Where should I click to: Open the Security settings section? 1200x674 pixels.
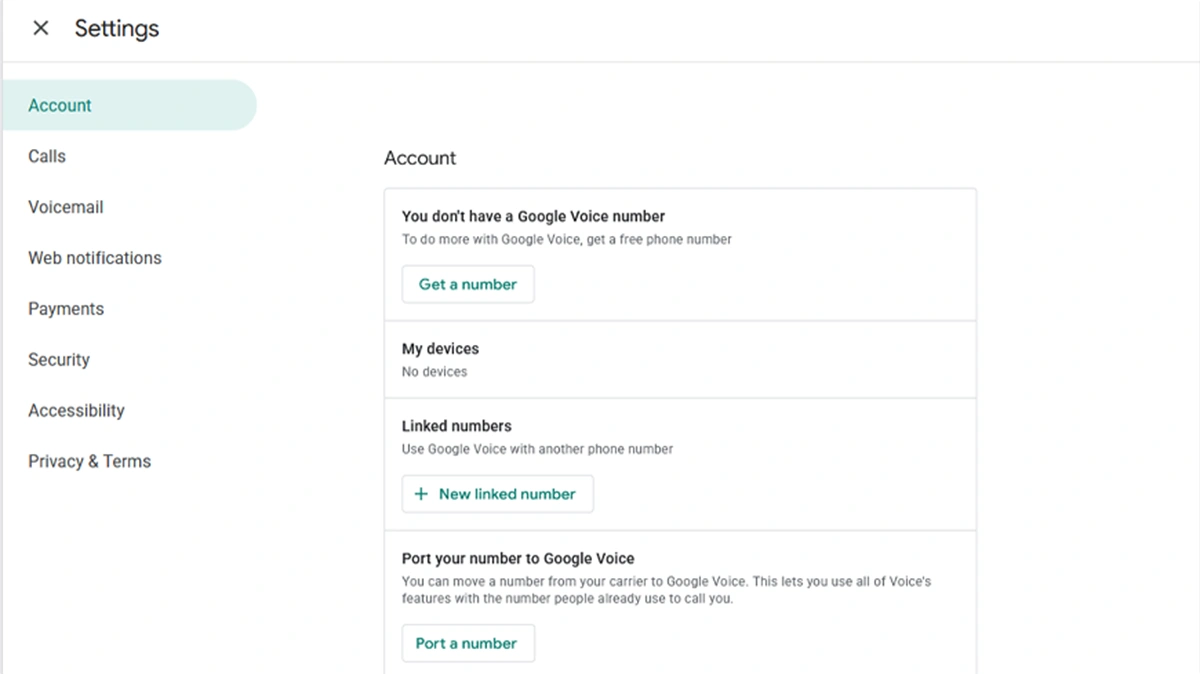pyautogui.click(x=59, y=360)
